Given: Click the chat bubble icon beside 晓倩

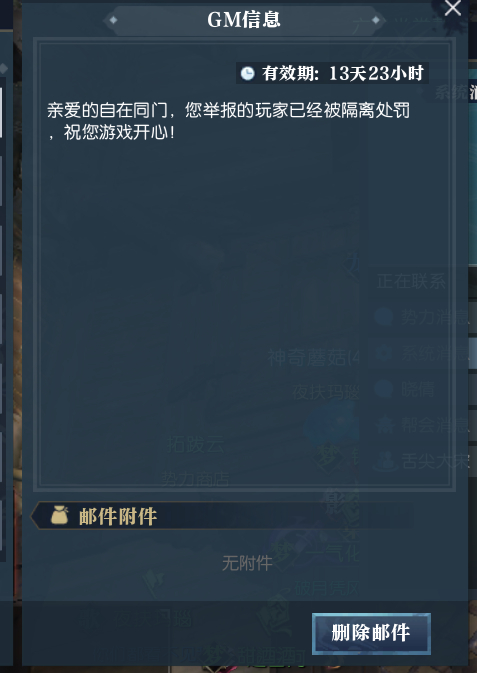Looking at the screenshot, I should [383, 389].
